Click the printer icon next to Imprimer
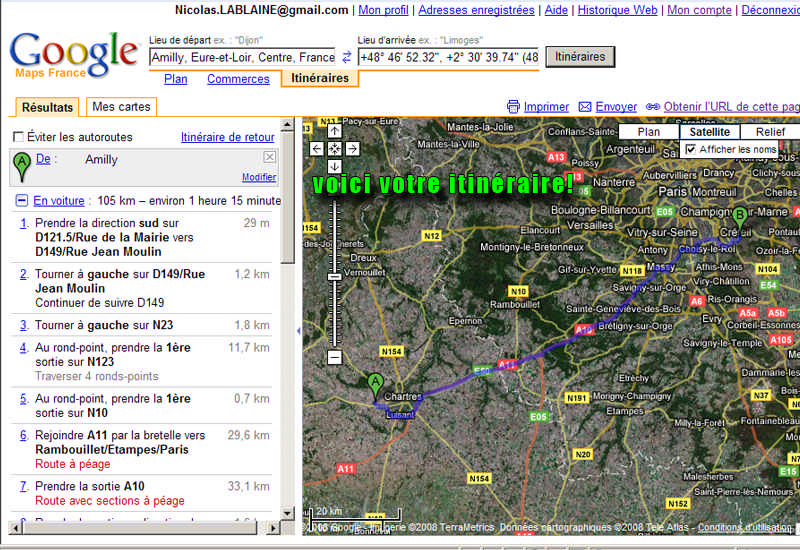 (513, 107)
